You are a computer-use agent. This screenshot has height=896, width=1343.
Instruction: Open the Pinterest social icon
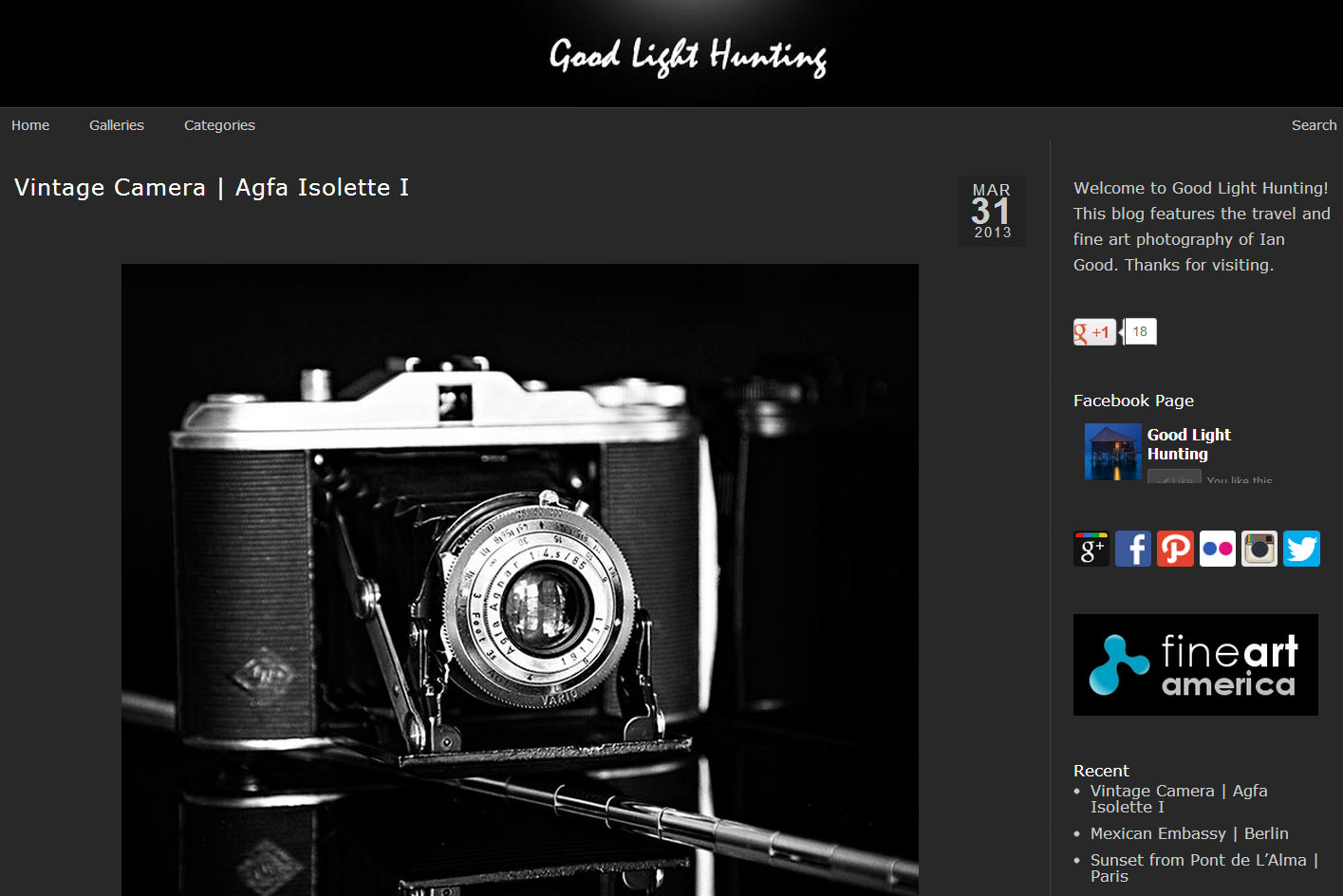1175,549
